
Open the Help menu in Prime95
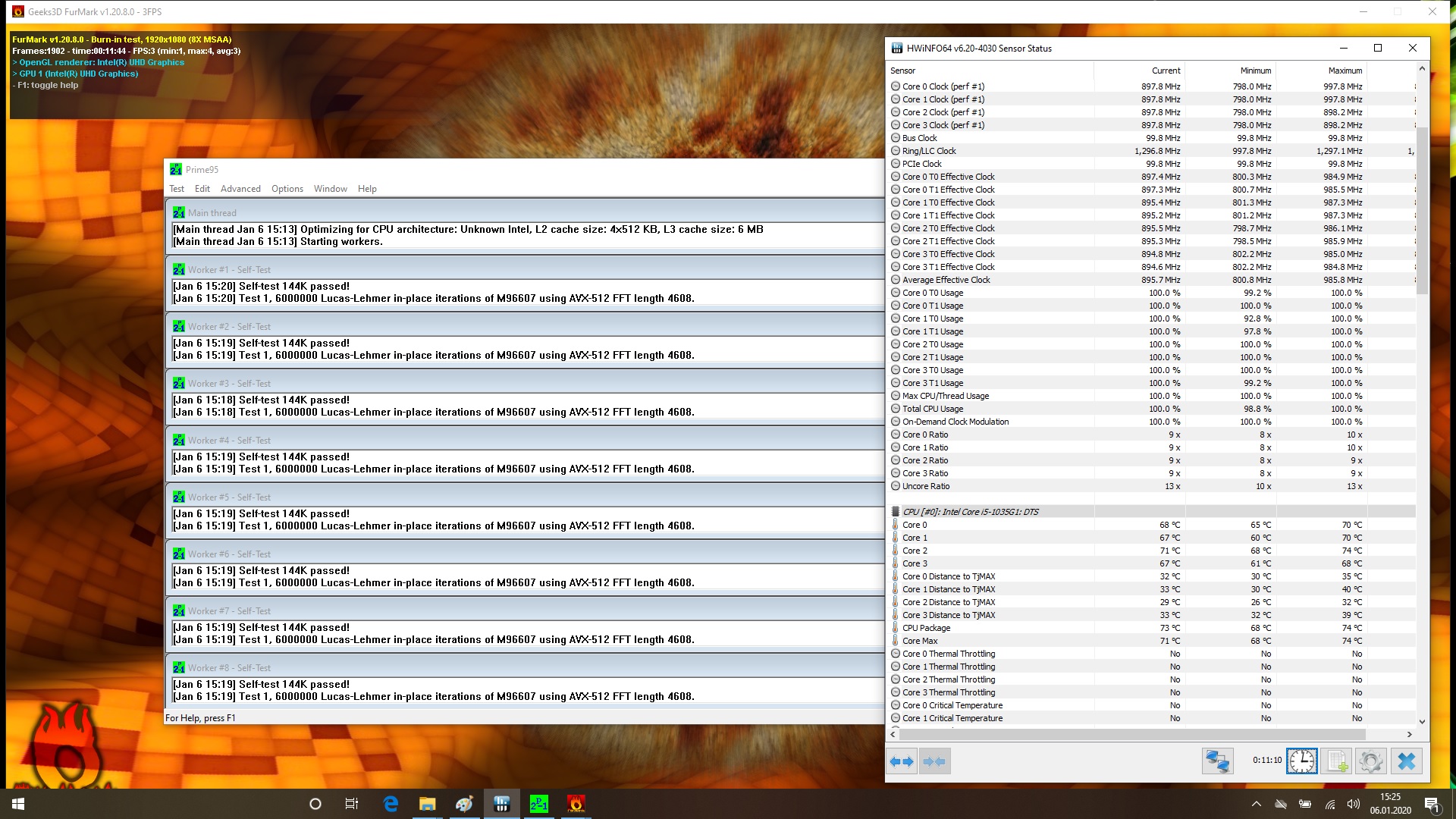pyautogui.click(x=367, y=189)
